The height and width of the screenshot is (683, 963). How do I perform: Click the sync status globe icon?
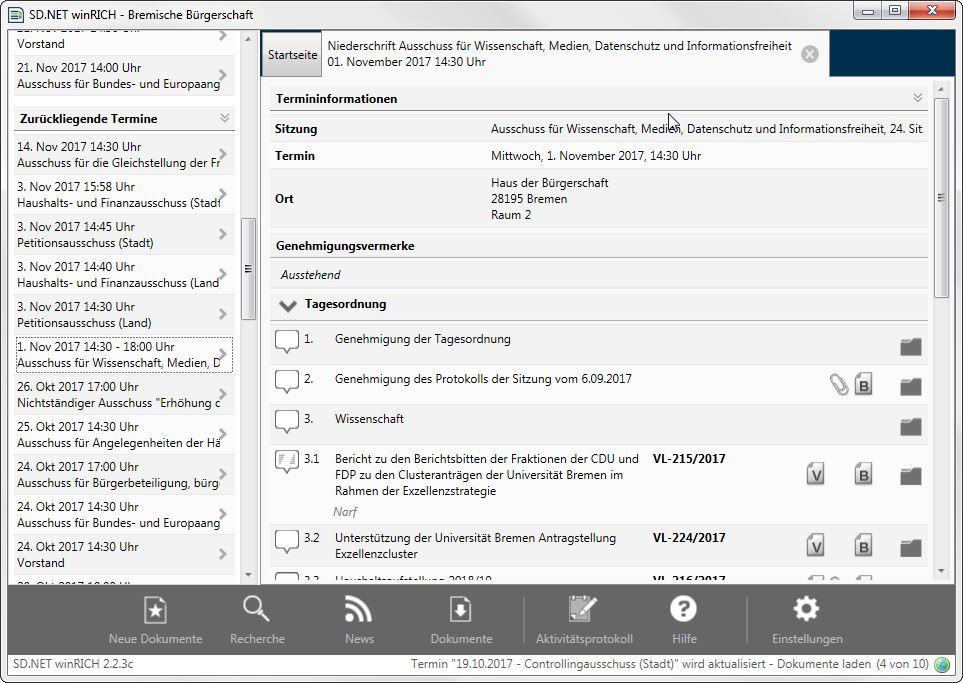coord(942,666)
